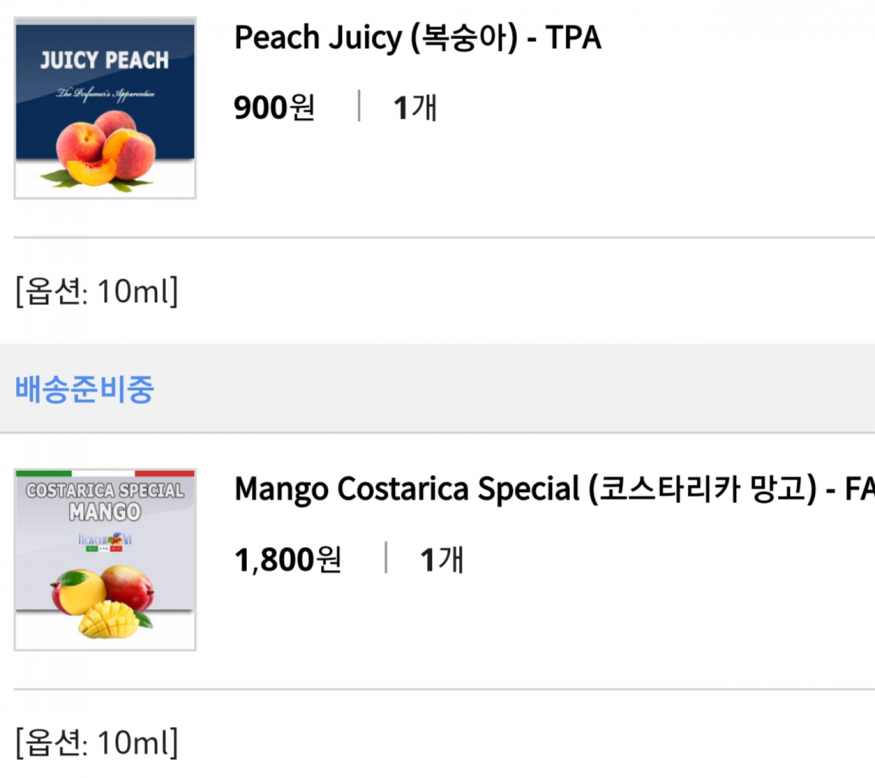Screen dimensions: 875x778
Task: Click the 1개 quantity beside 1,800원
Action: (x=441, y=560)
